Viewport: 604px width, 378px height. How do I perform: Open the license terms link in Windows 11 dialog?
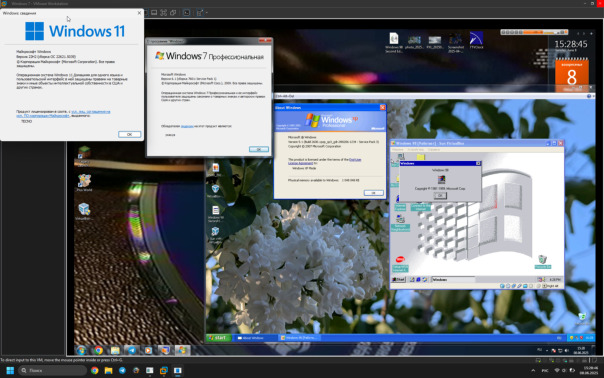pos(63,114)
